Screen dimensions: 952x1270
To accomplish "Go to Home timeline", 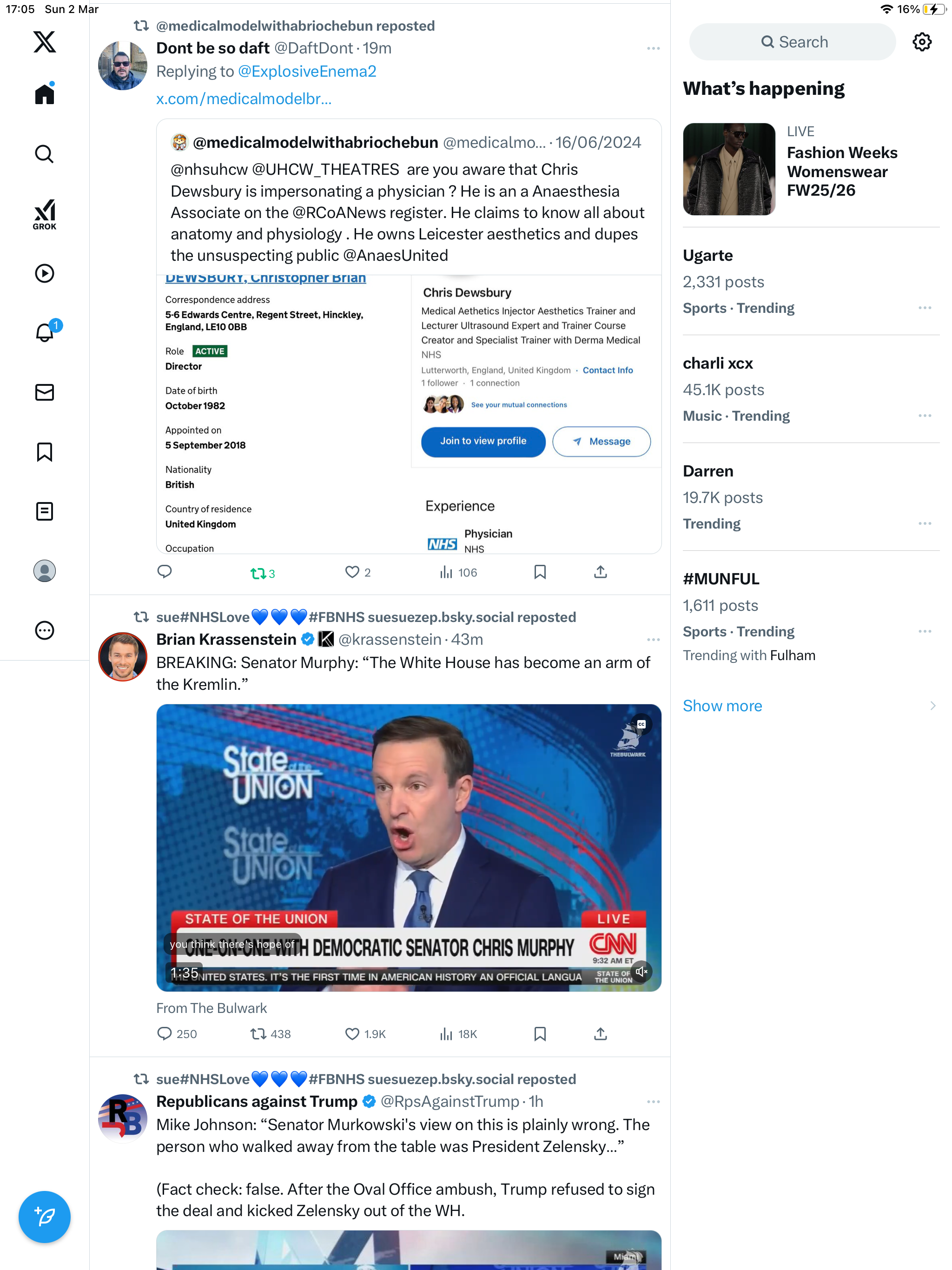I will (x=44, y=94).
